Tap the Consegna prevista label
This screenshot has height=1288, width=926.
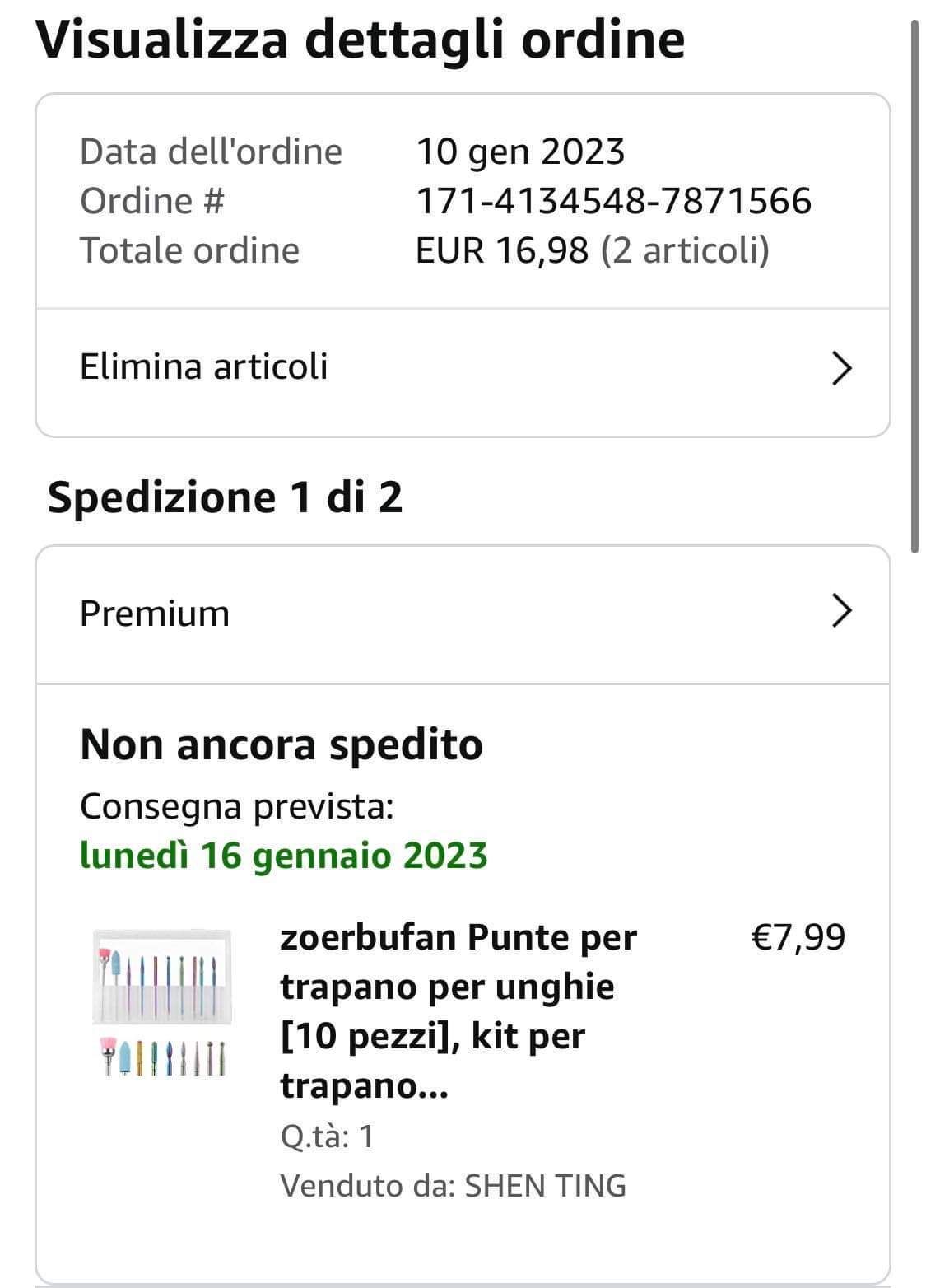coord(236,806)
